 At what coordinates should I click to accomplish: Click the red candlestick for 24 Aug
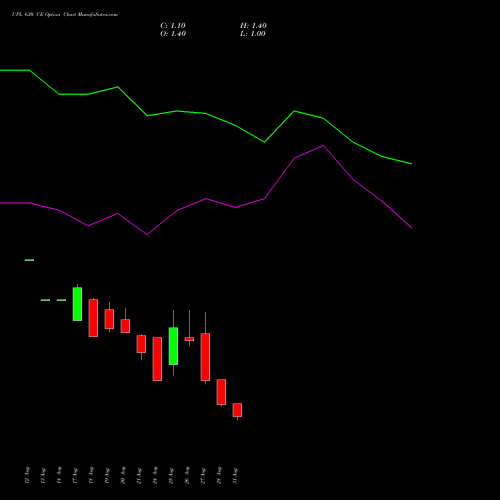157,359
